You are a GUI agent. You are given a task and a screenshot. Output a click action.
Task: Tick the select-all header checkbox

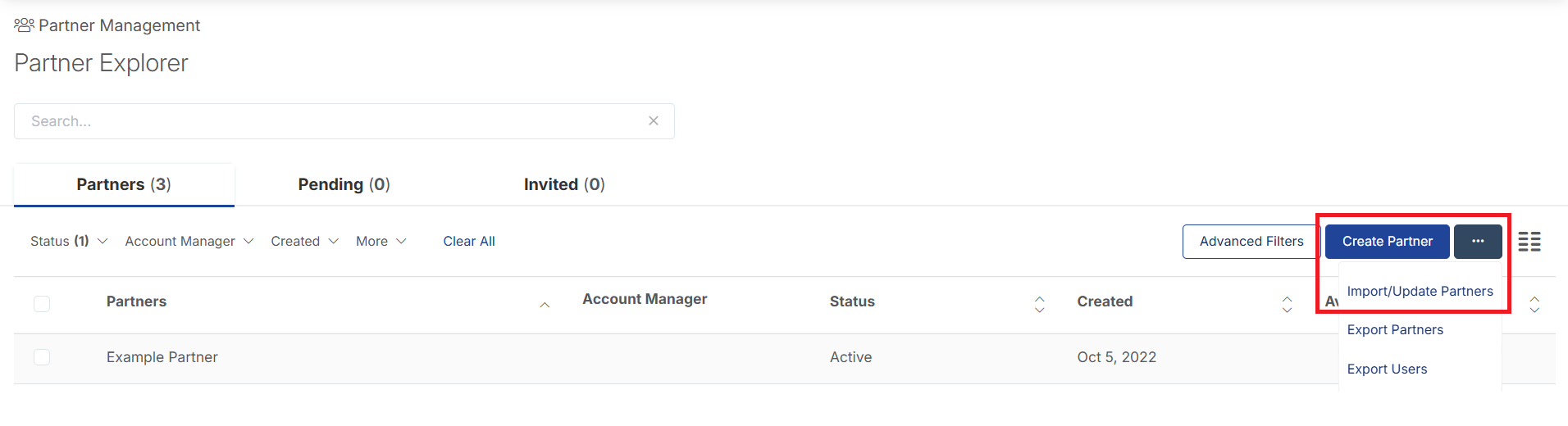coord(42,304)
